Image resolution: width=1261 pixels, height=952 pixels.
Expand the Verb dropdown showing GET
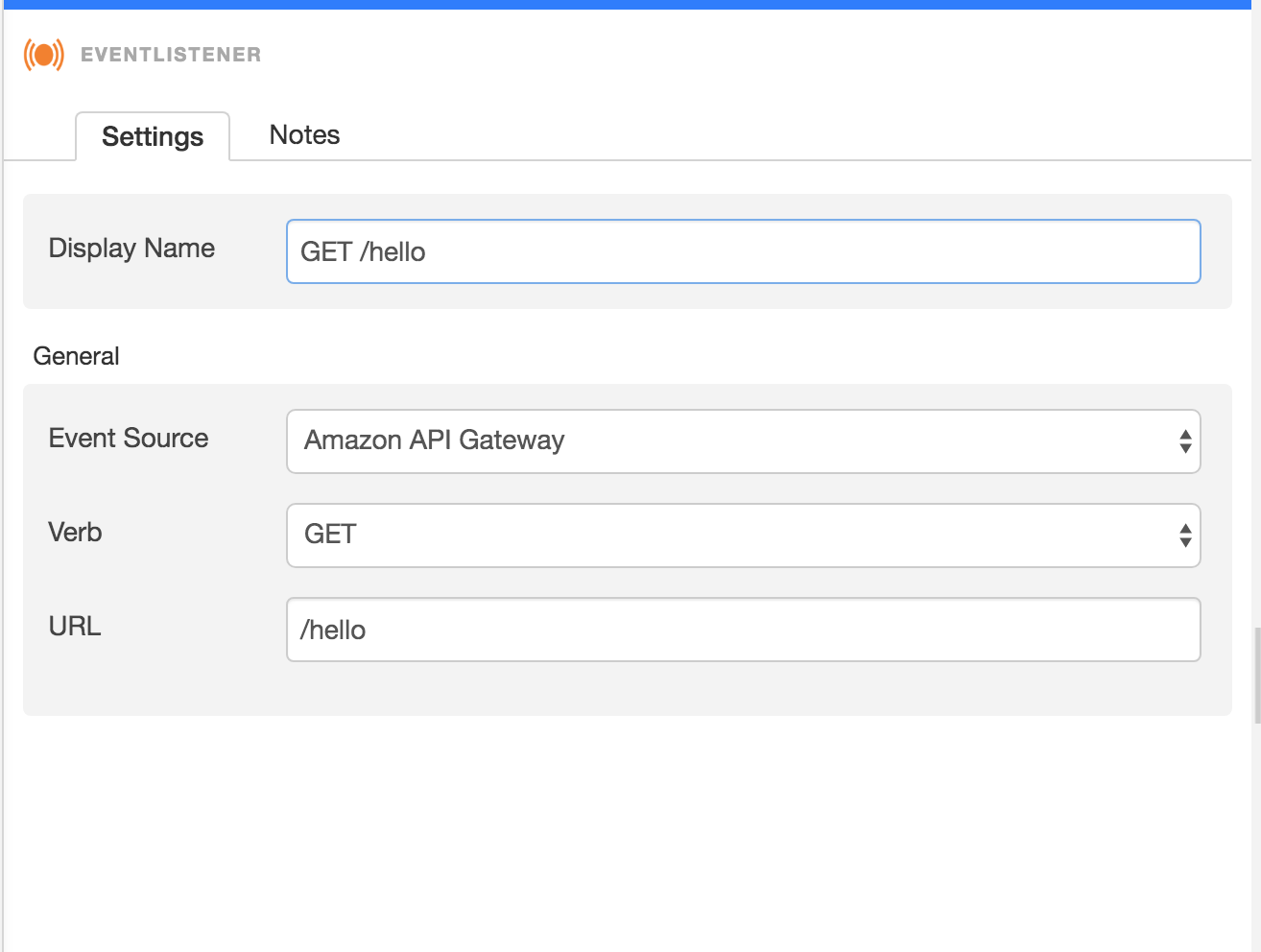(x=743, y=535)
